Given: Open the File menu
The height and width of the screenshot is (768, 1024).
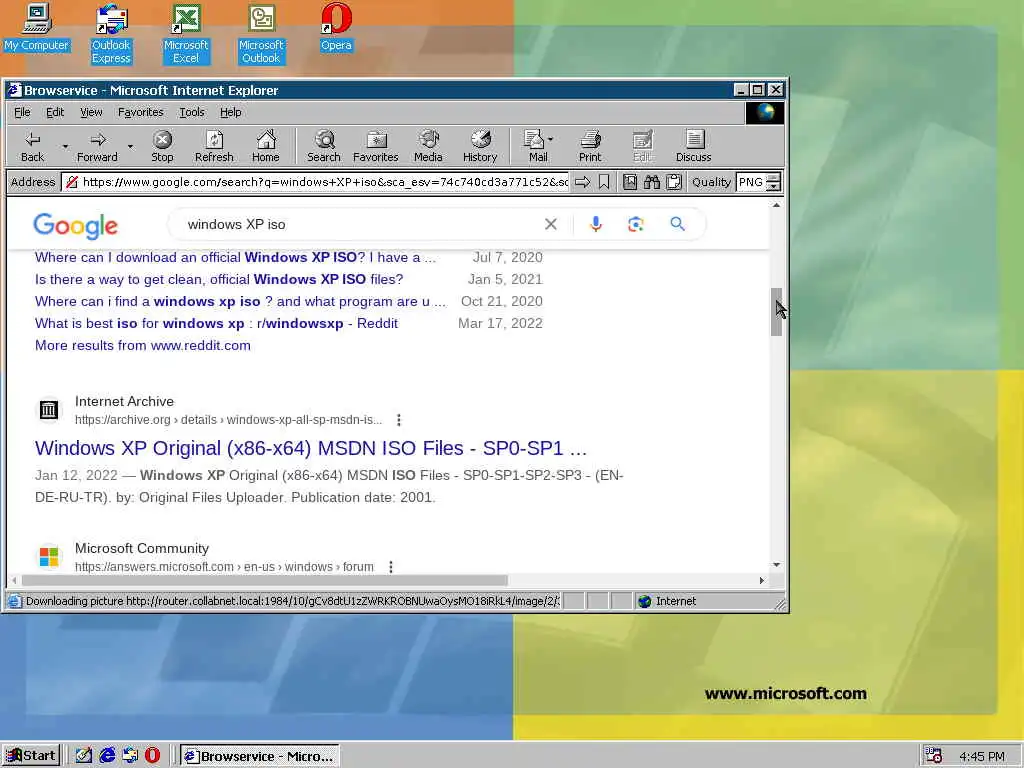Looking at the screenshot, I should coord(22,112).
